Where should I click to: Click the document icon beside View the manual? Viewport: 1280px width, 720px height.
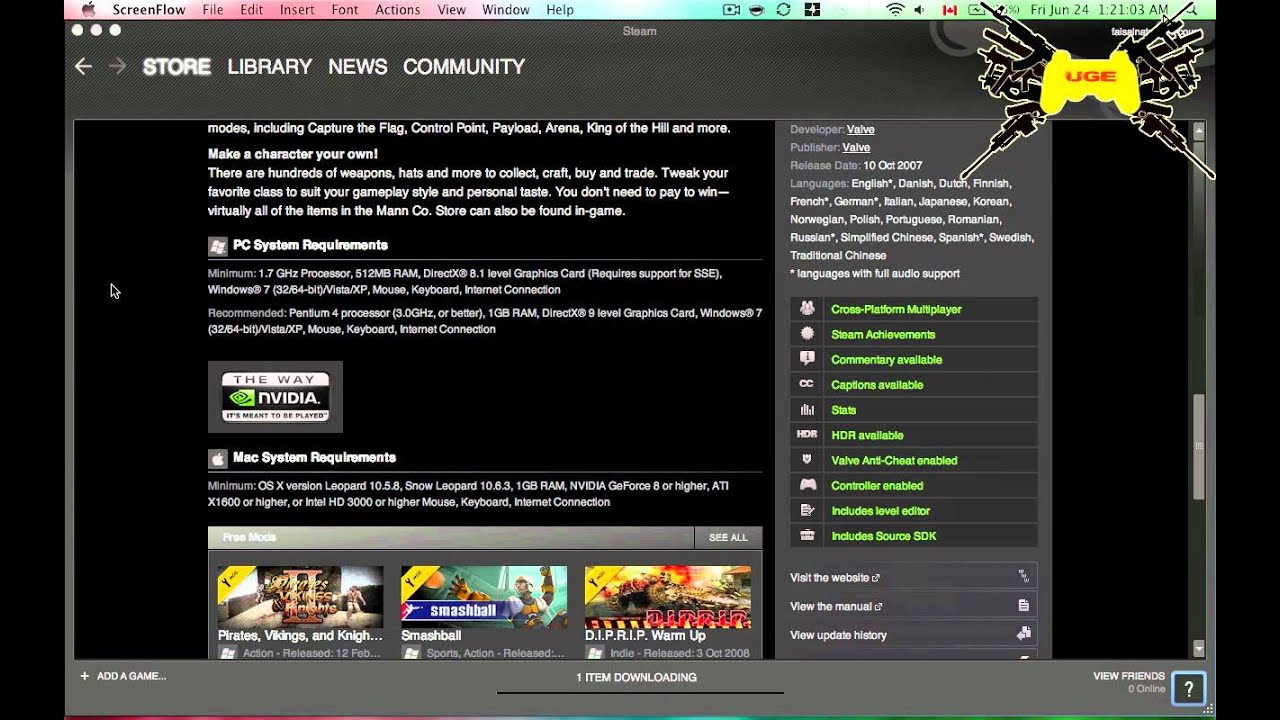click(x=1023, y=605)
